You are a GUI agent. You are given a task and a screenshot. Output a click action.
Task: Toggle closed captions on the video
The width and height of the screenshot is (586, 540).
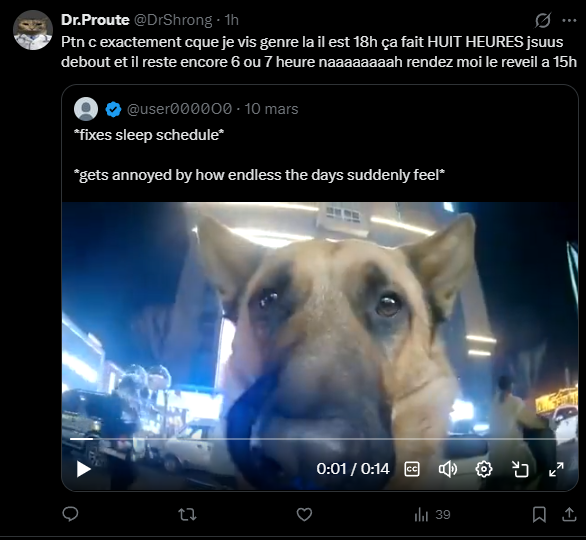(x=412, y=469)
